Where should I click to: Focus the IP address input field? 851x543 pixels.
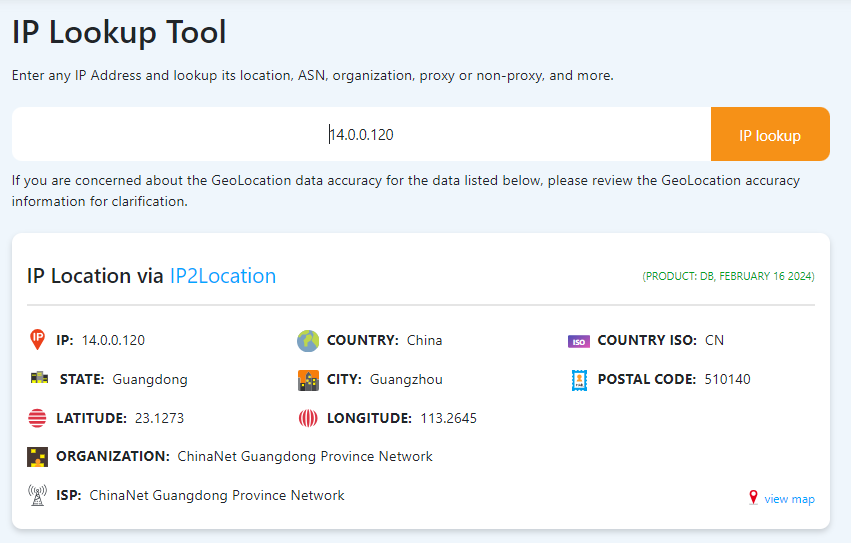361,134
